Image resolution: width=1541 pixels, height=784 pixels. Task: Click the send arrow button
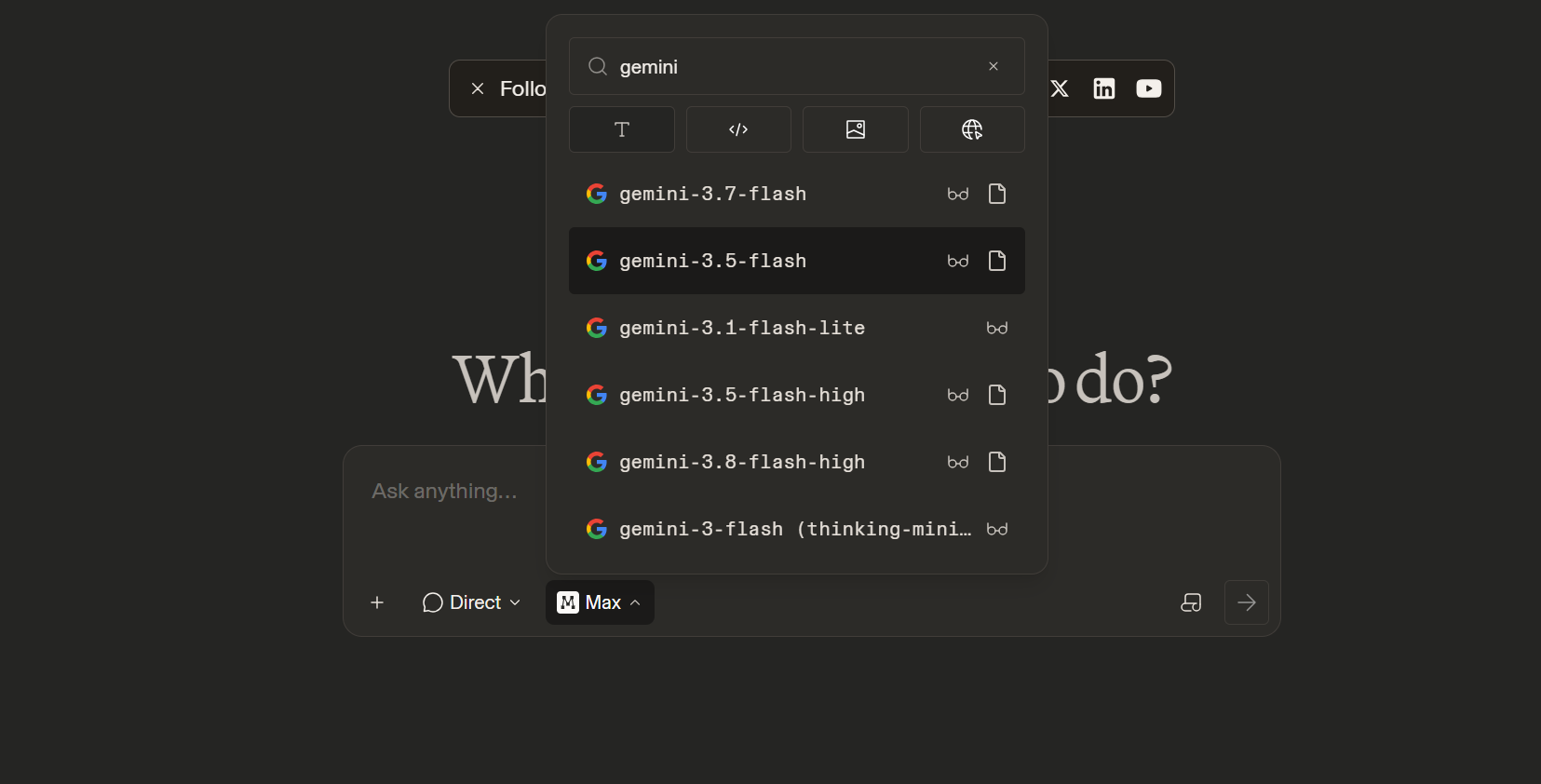pyautogui.click(x=1246, y=602)
